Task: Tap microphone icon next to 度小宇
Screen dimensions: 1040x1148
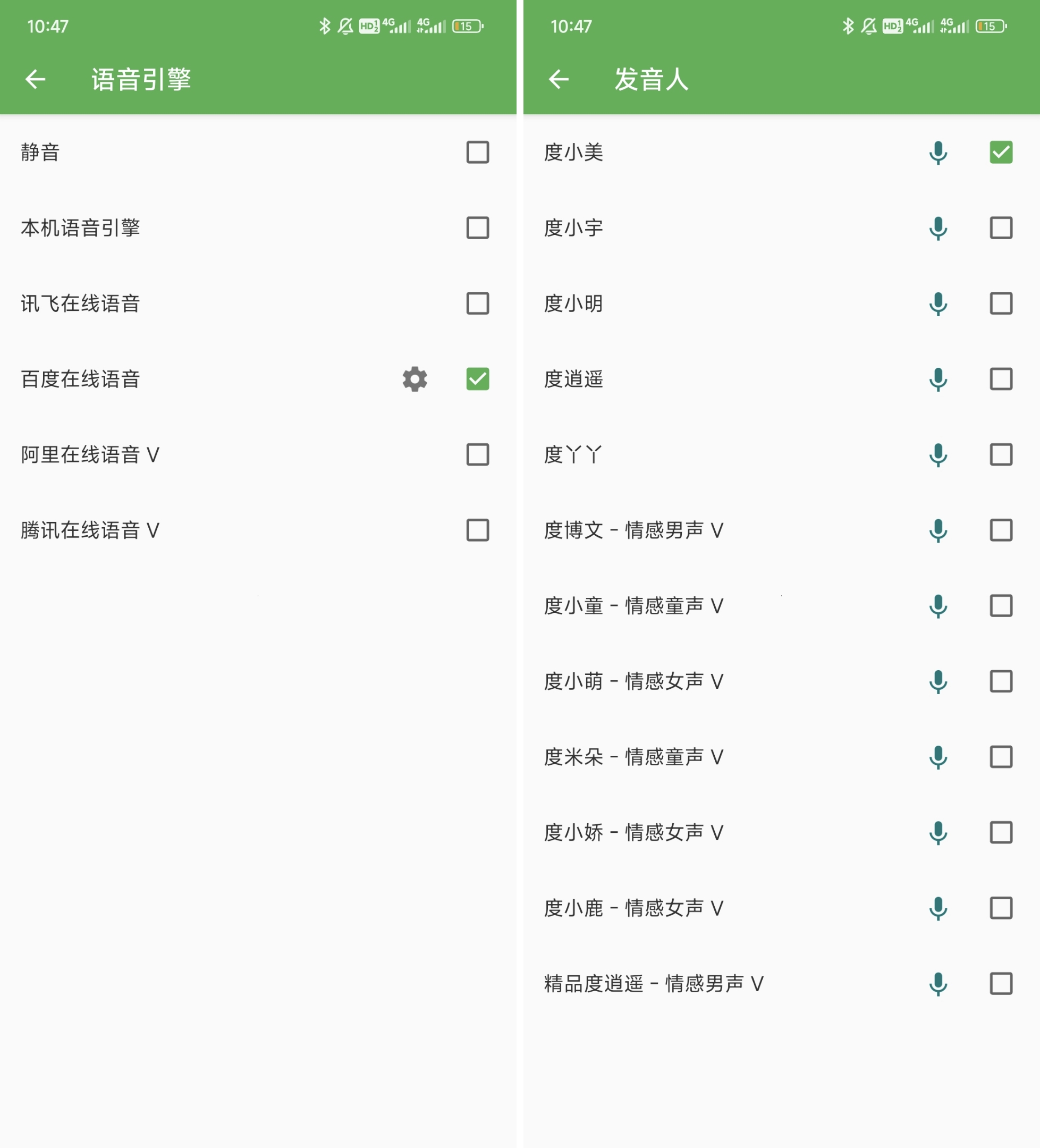Action: 937,228
